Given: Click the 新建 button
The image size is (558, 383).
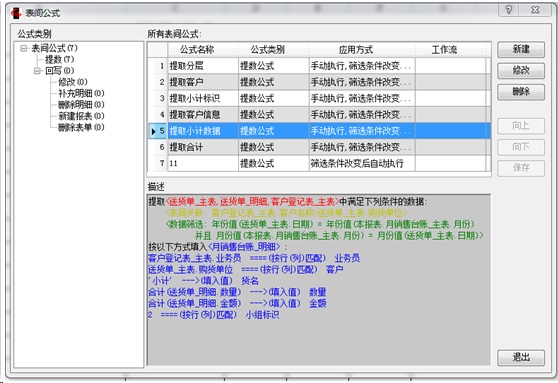Looking at the screenshot, I should point(521,49).
